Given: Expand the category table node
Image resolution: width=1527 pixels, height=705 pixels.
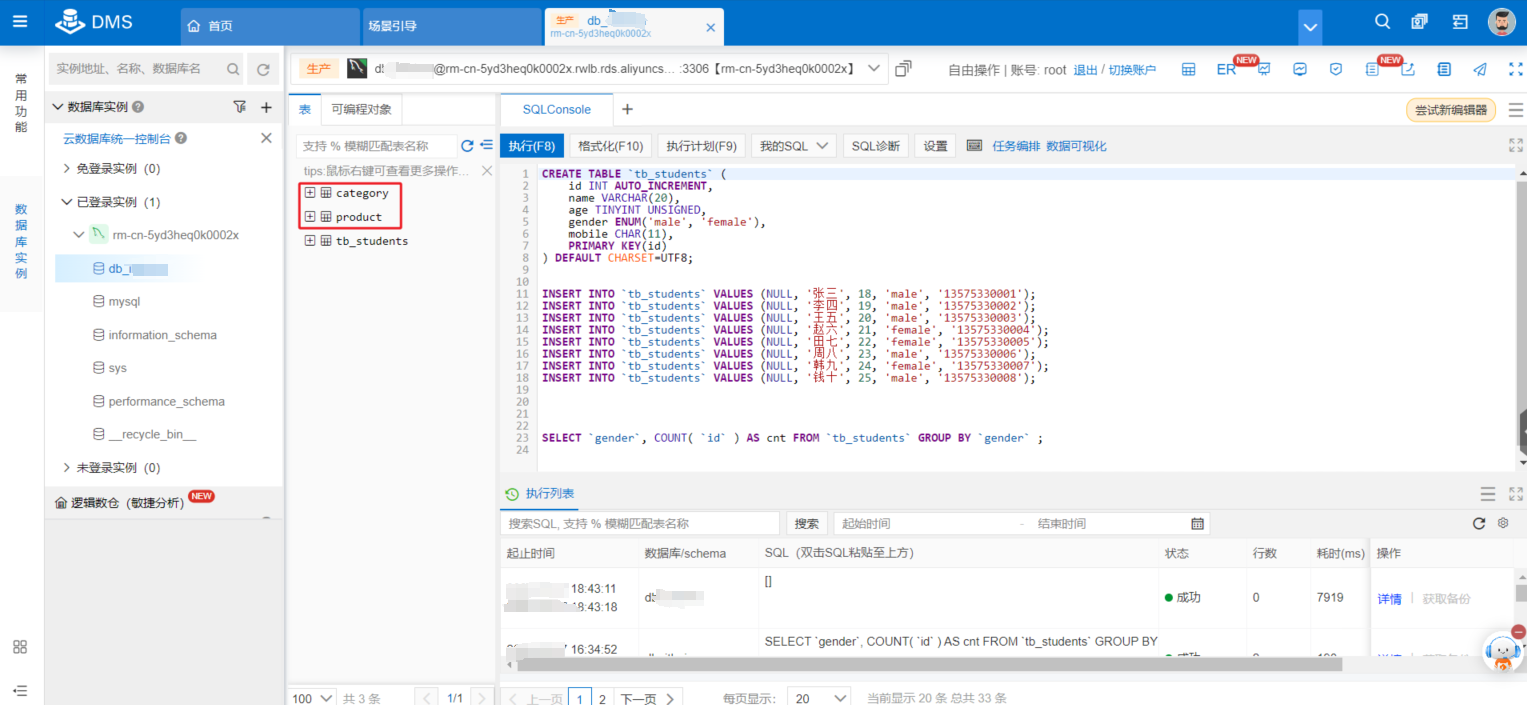Looking at the screenshot, I should [310, 192].
